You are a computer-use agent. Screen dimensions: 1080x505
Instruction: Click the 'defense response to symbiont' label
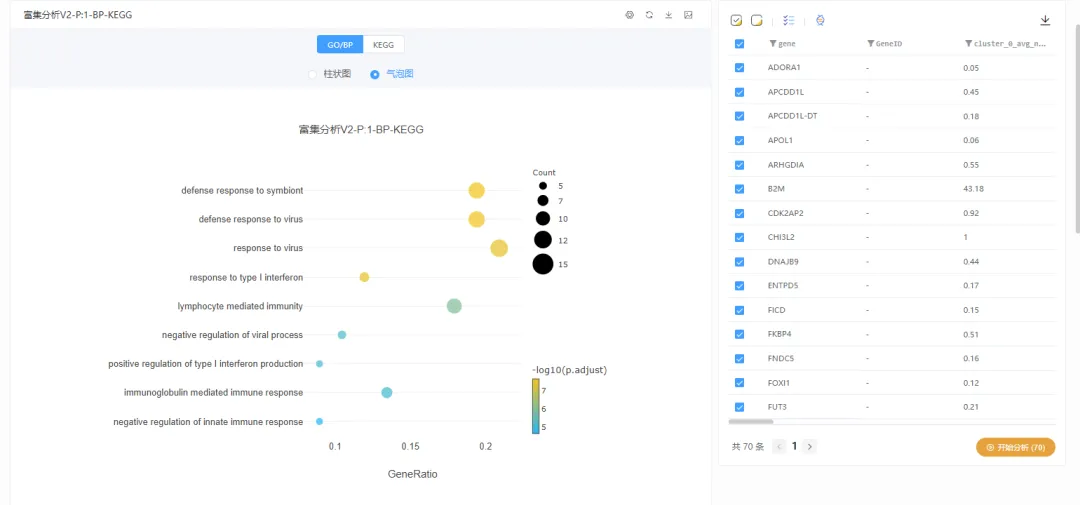click(x=242, y=190)
